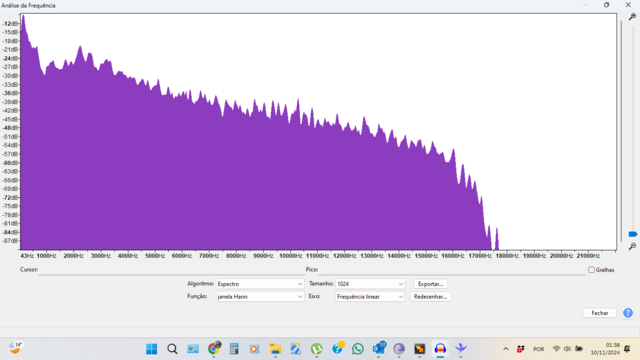The image size is (640, 360).
Task: Click the vertical zoom slider thumb
Action: click(x=633, y=234)
